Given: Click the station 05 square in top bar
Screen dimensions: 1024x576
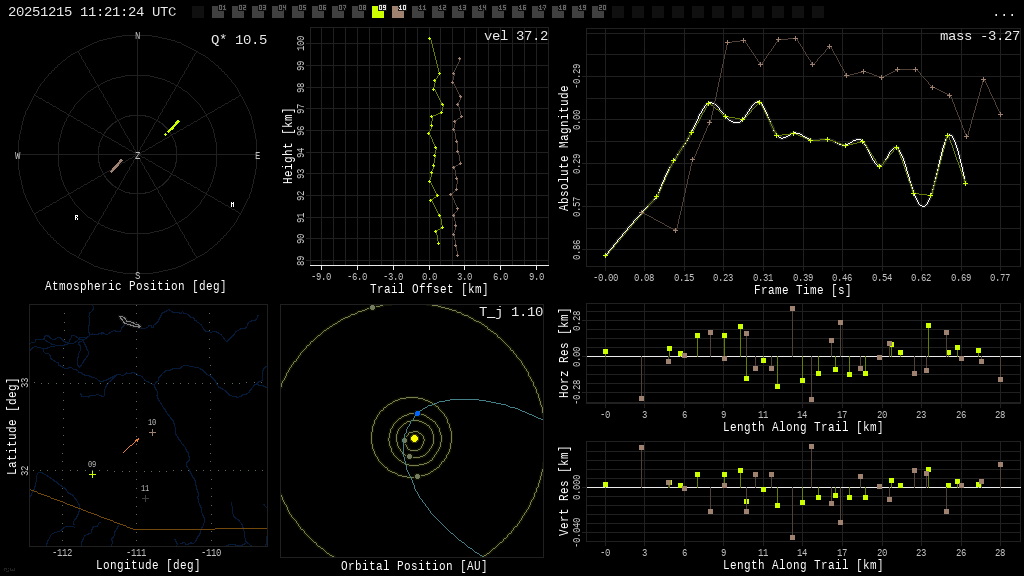Looking at the screenshot, I should 298,12.
